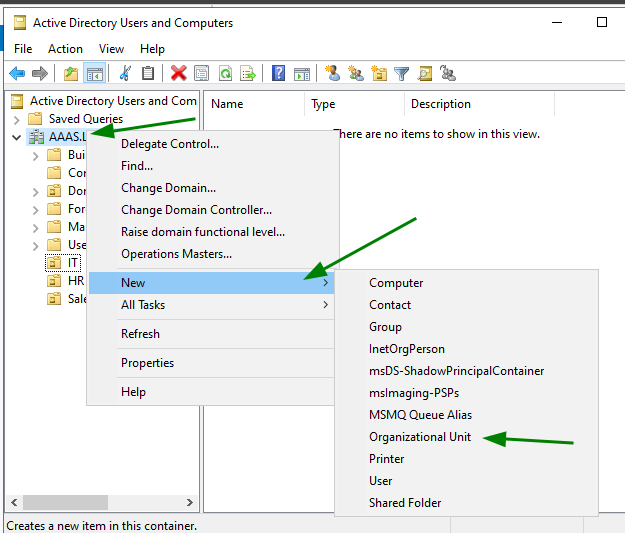Create new Contact from submenu
625x533 pixels.
466,305
